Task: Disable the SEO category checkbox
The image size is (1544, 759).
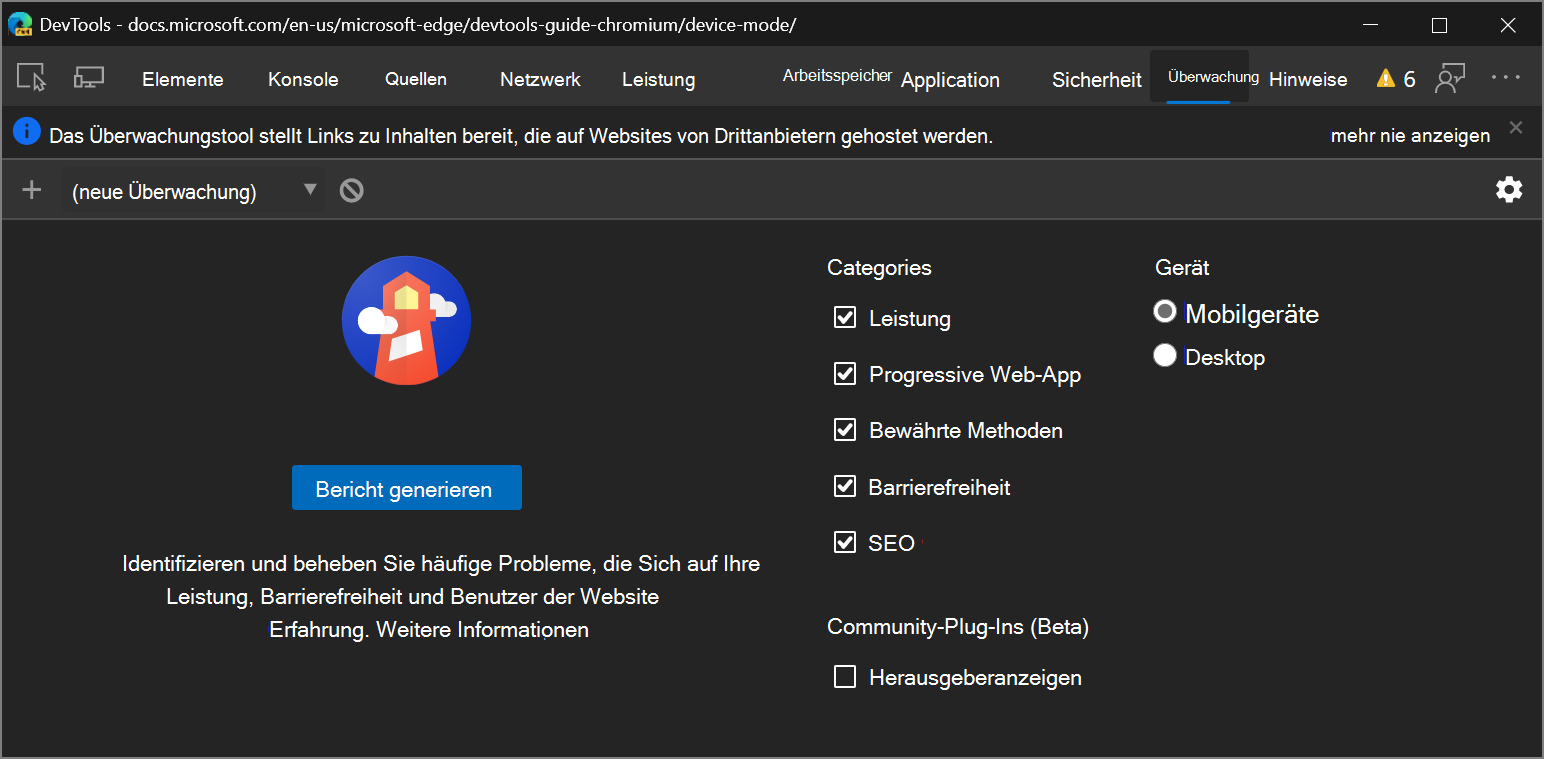Action: coord(844,541)
